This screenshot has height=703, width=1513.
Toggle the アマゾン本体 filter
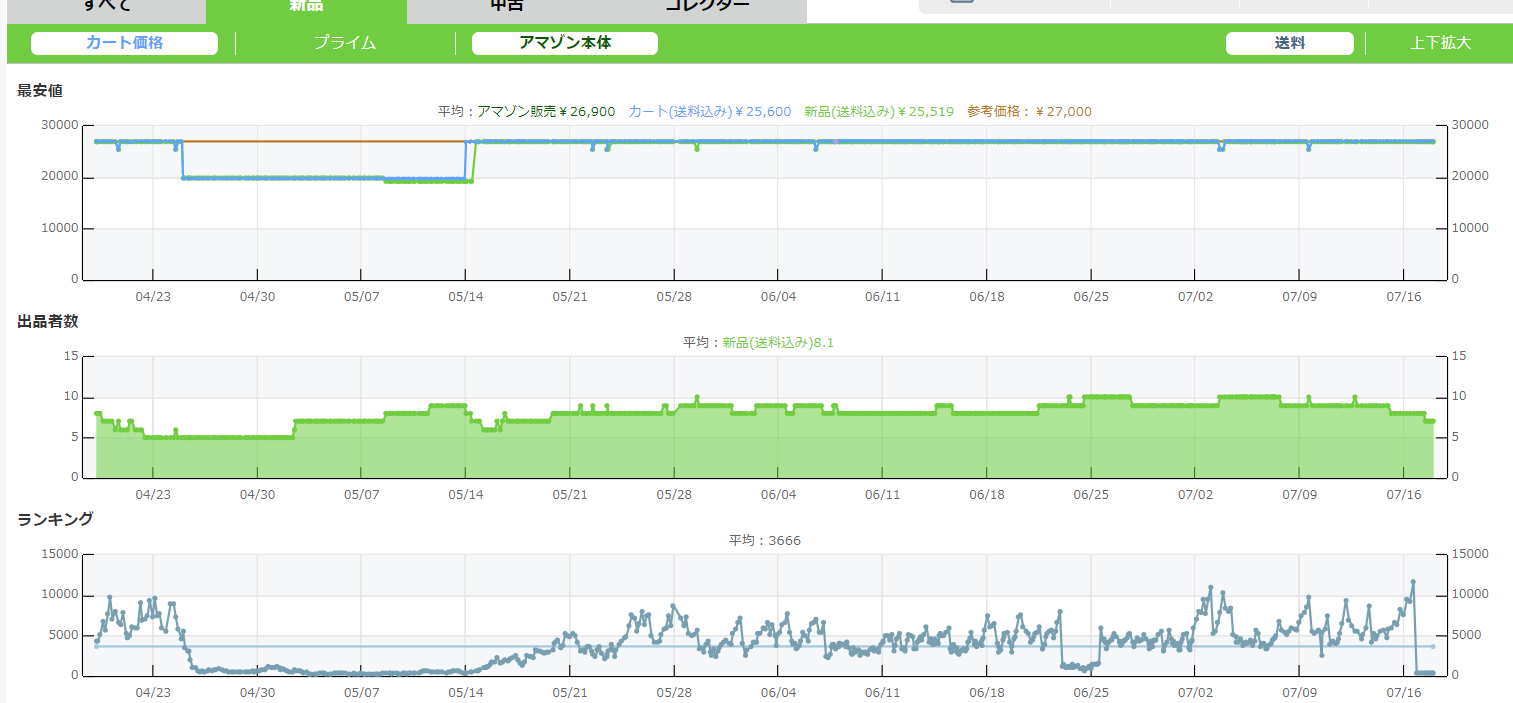[x=564, y=43]
